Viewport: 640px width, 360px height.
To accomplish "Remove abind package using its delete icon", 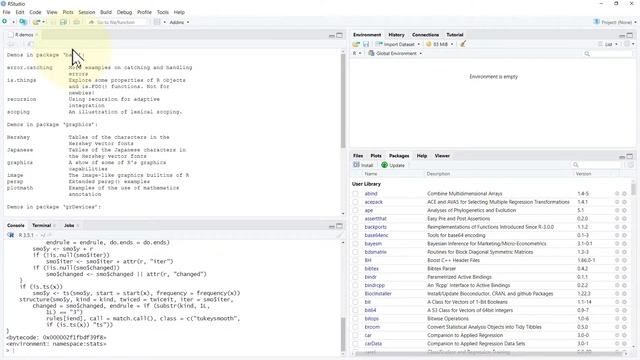I will 624,194.
